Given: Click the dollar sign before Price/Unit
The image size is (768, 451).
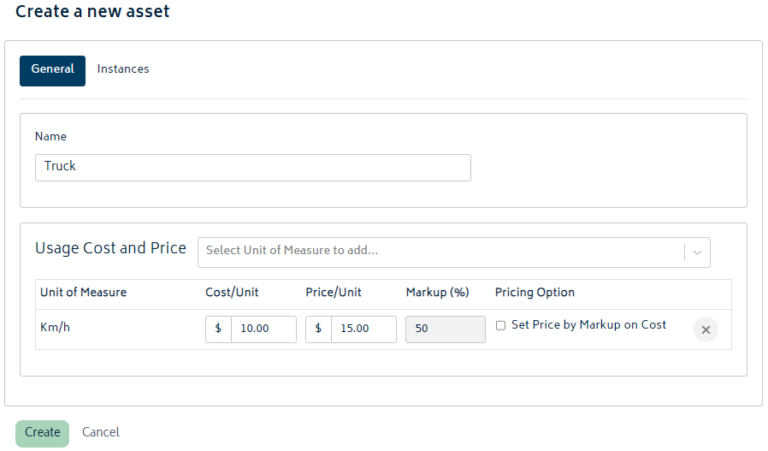Looking at the screenshot, I should tap(319, 329).
